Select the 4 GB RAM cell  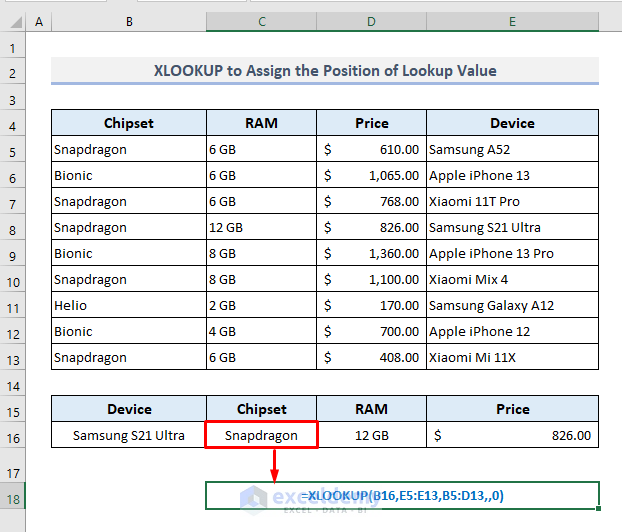261,331
